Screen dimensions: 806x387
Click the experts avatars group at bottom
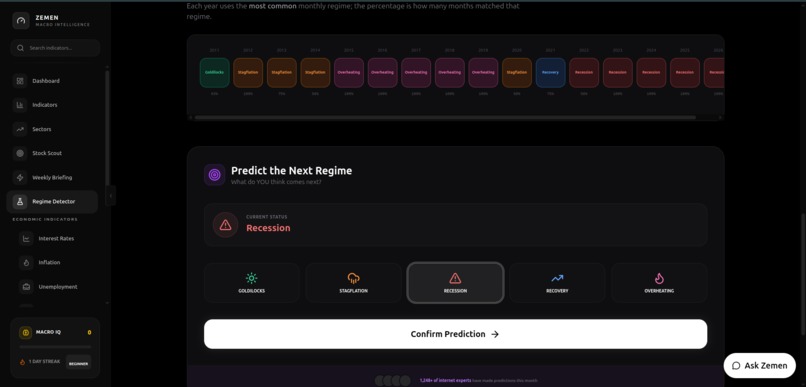click(x=392, y=381)
